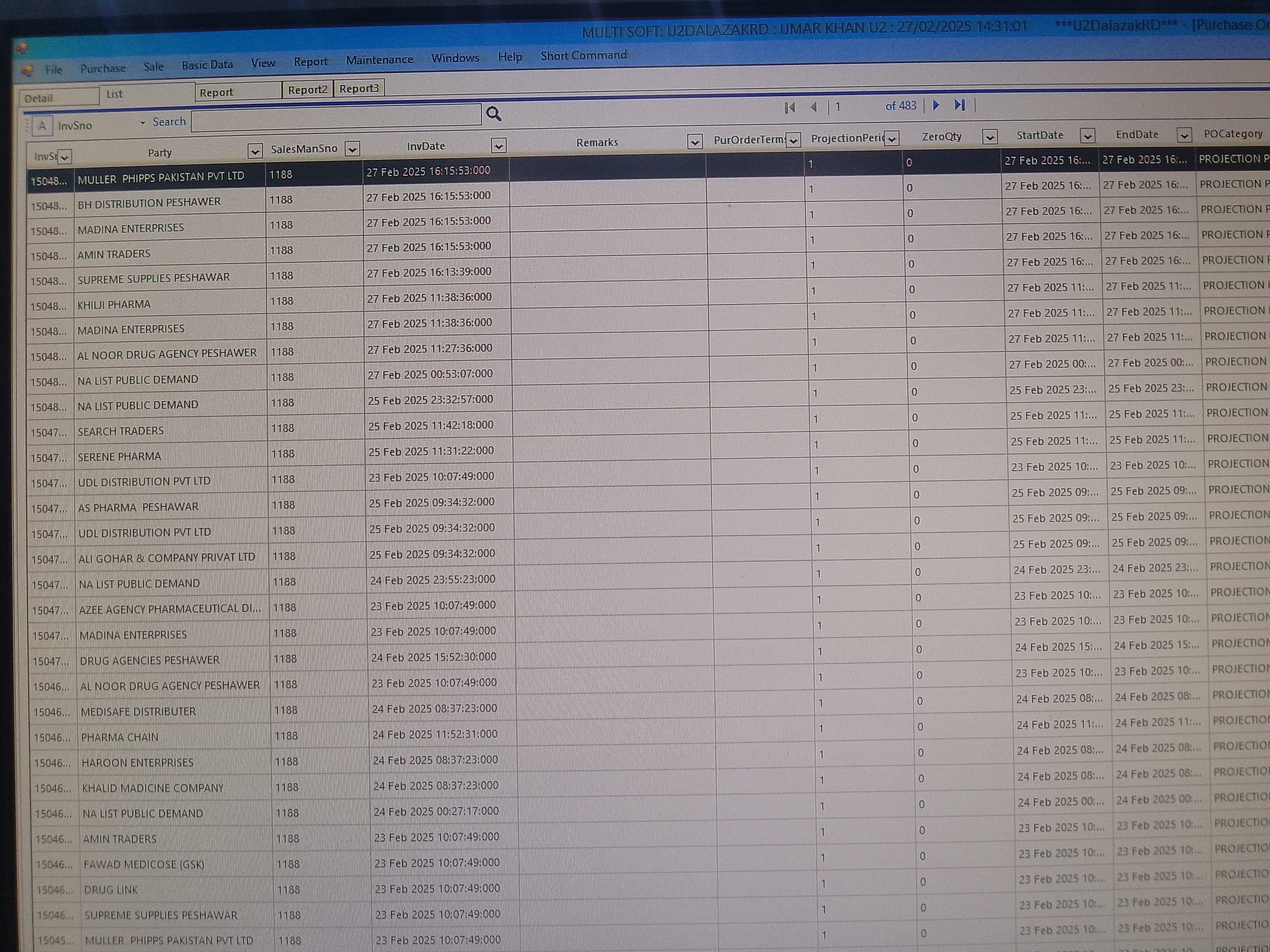Image resolution: width=1270 pixels, height=952 pixels.
Task: Open the ZeroQty column filter dropdown
Action: tap(989, 137)
